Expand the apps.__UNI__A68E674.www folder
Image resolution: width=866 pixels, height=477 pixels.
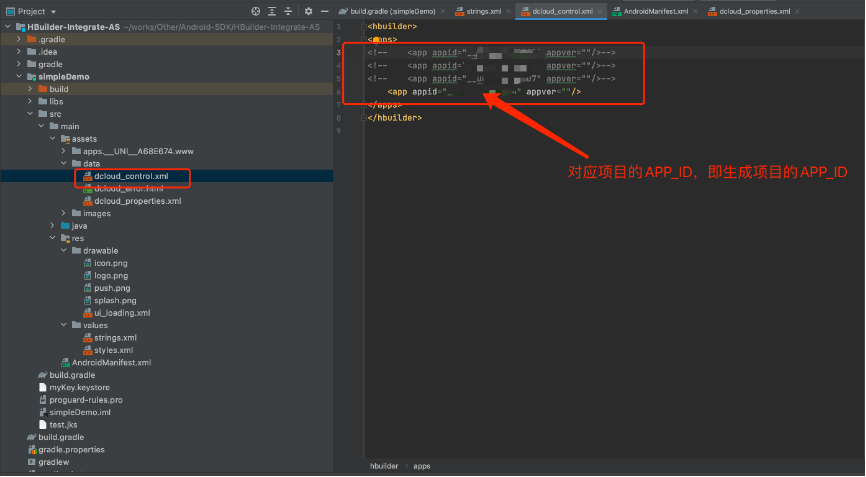(64, 151)
